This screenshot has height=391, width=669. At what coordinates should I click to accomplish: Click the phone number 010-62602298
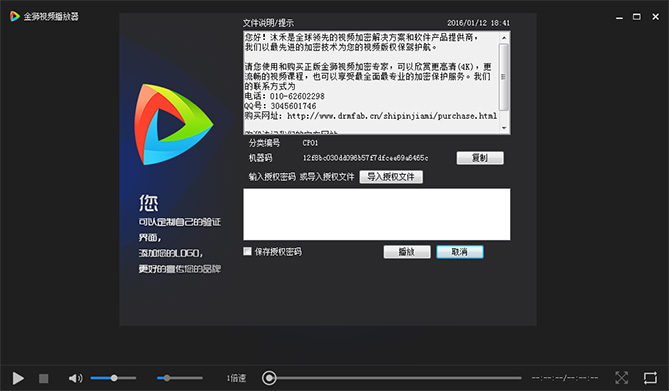[297, 96]
